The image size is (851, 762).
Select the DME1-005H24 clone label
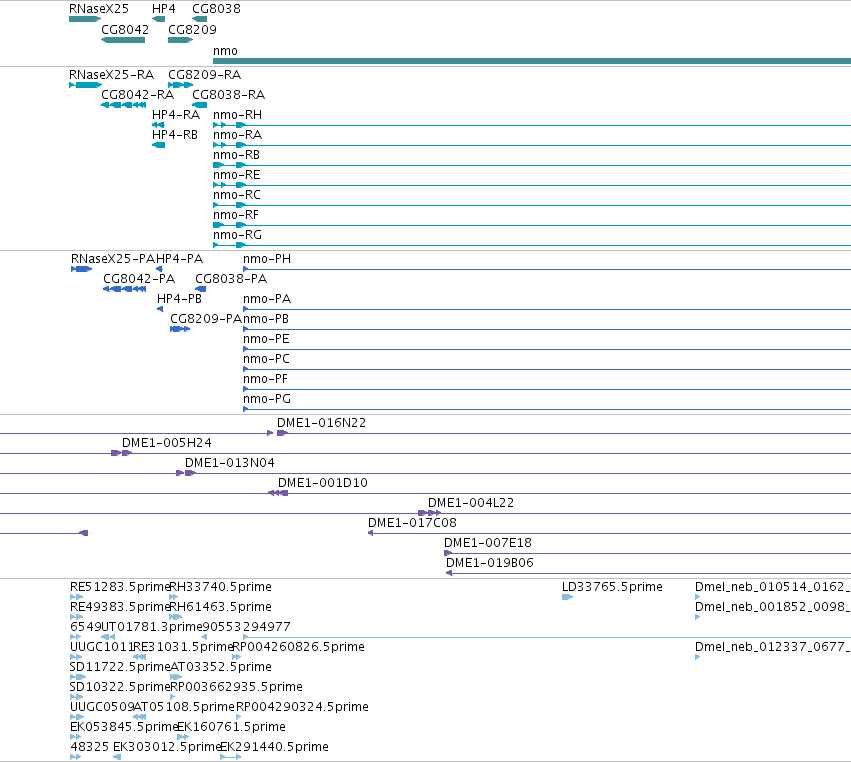point(167,443)
